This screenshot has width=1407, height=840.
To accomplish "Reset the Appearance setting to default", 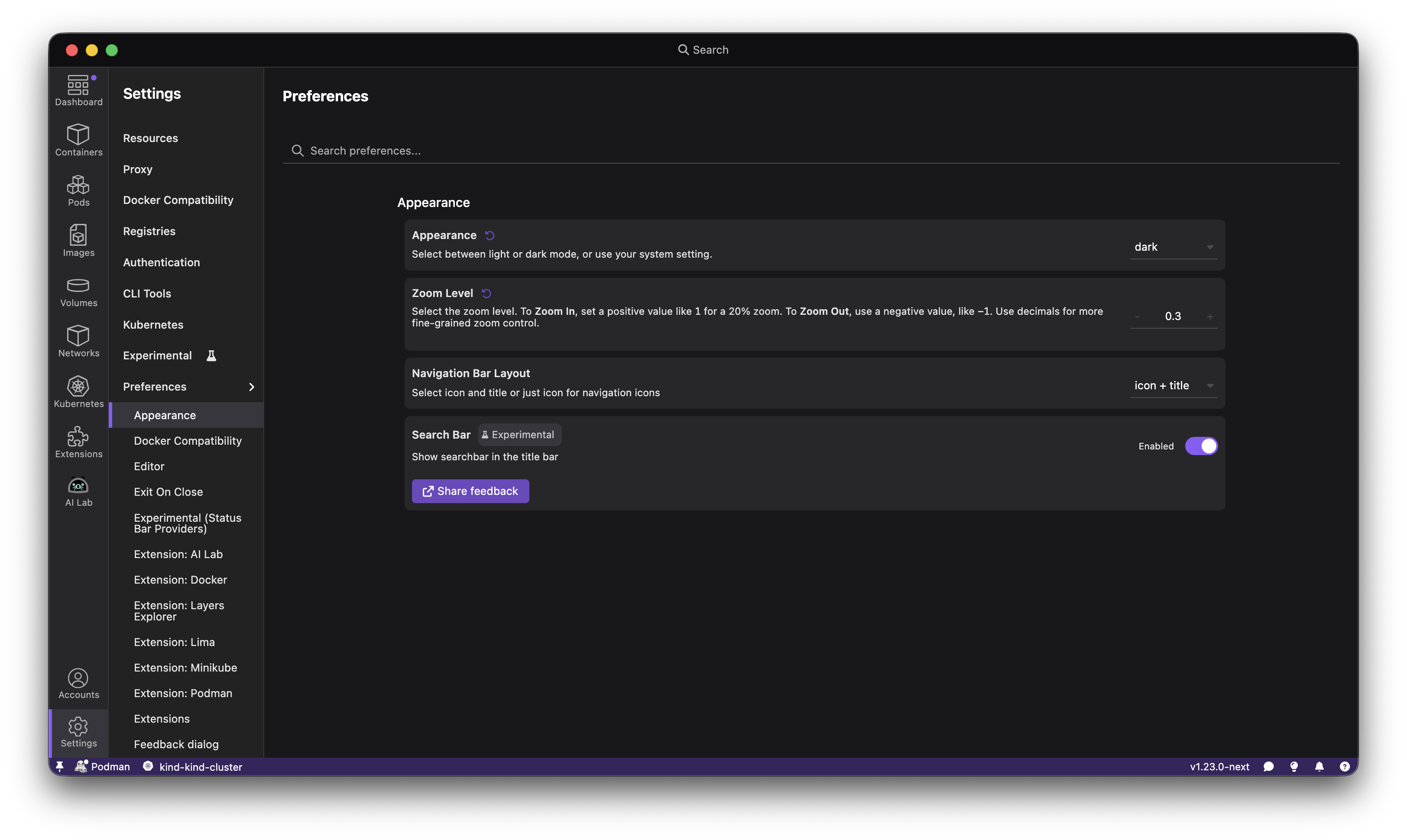I will coord(489,235).
